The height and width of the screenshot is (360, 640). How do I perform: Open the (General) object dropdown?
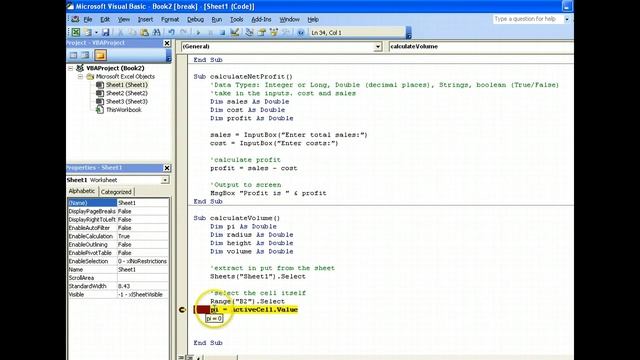(378, 47)
